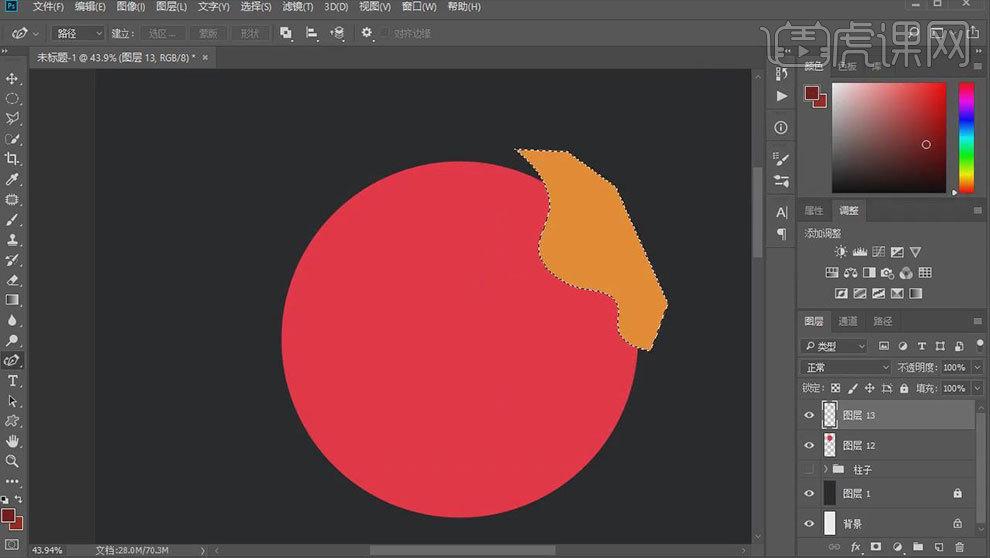
Task: Open pen tool preset picker arrow
Action: (36, 33)
